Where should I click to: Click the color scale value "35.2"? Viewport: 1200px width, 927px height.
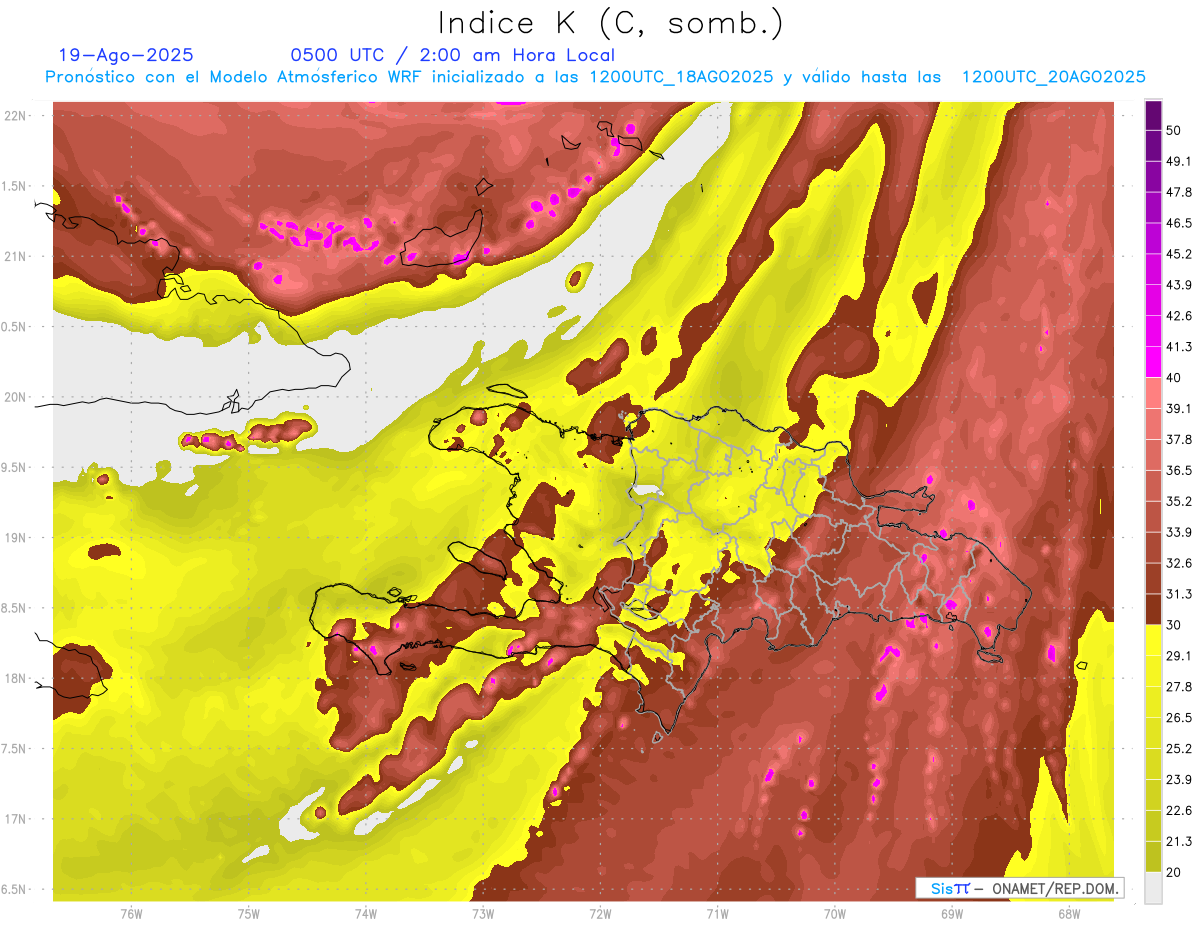[1179, 501]
